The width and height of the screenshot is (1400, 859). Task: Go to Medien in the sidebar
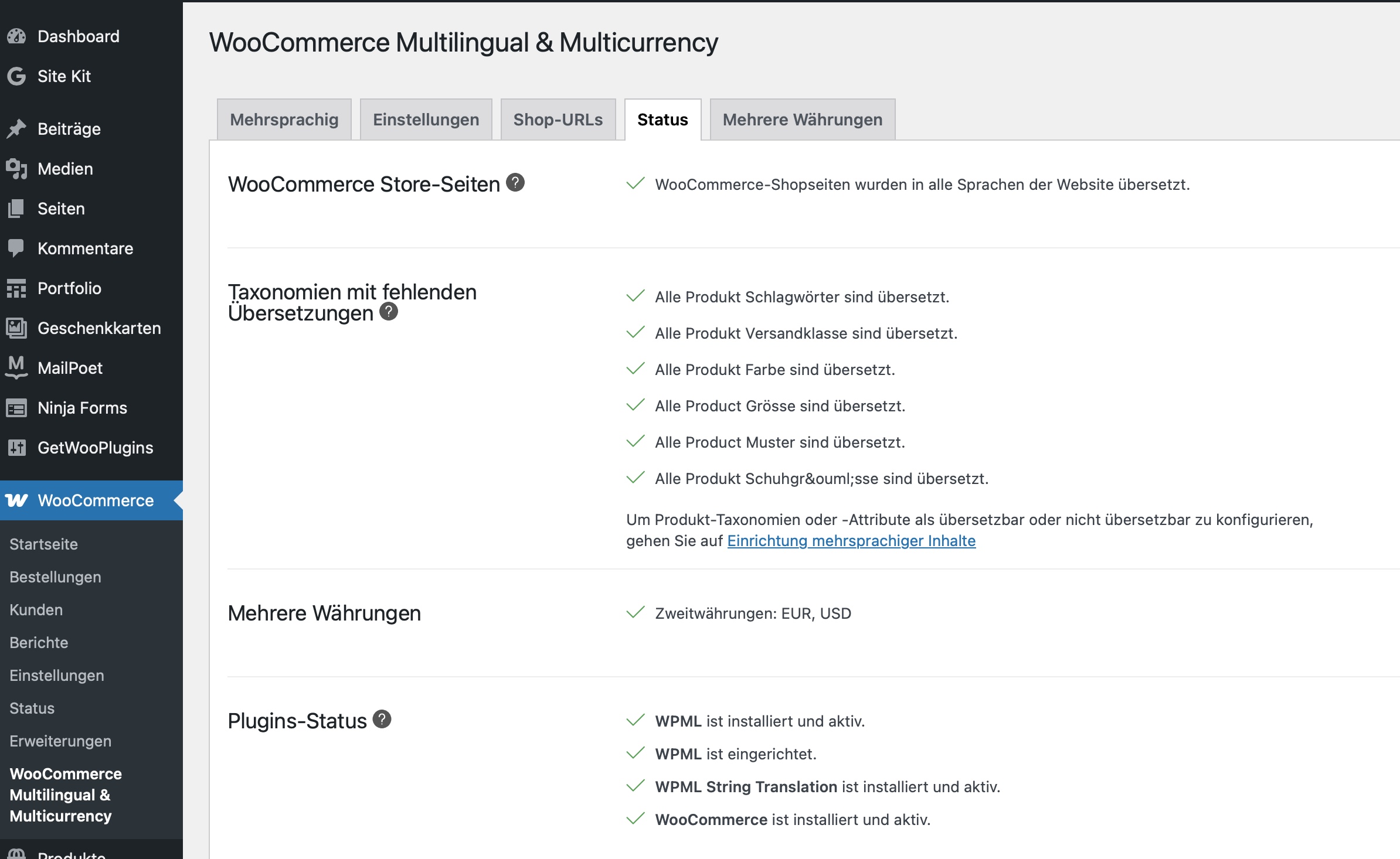[x=91, y=169]
